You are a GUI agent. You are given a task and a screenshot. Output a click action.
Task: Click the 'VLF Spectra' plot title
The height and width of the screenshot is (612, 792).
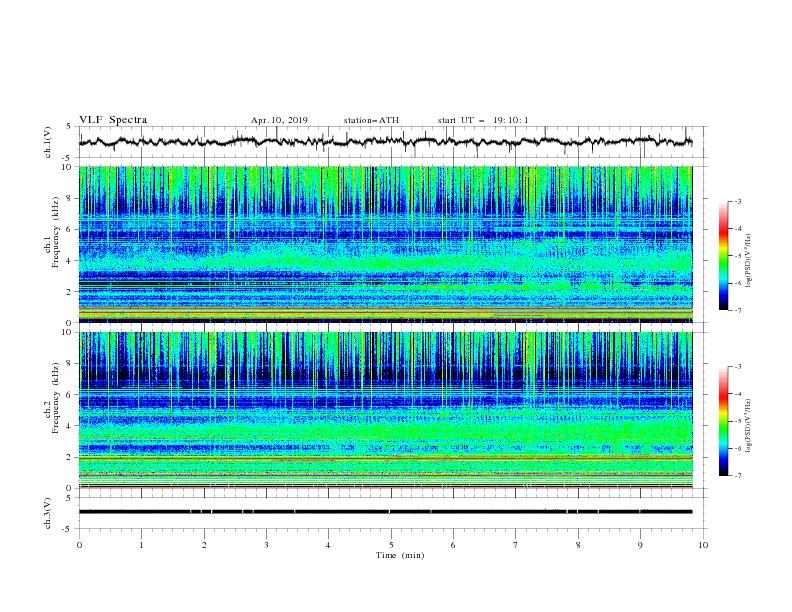113,120
